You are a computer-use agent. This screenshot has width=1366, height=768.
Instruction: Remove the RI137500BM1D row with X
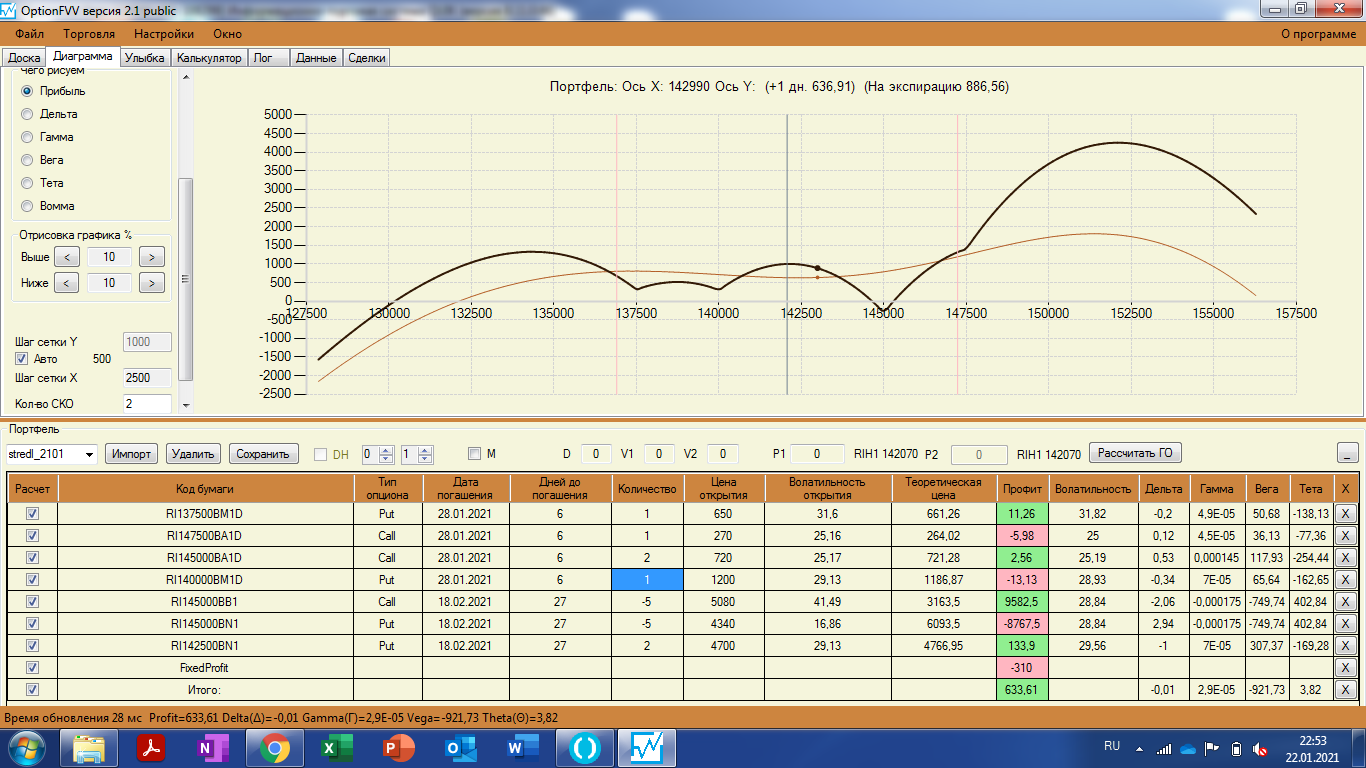(1346, 513)
